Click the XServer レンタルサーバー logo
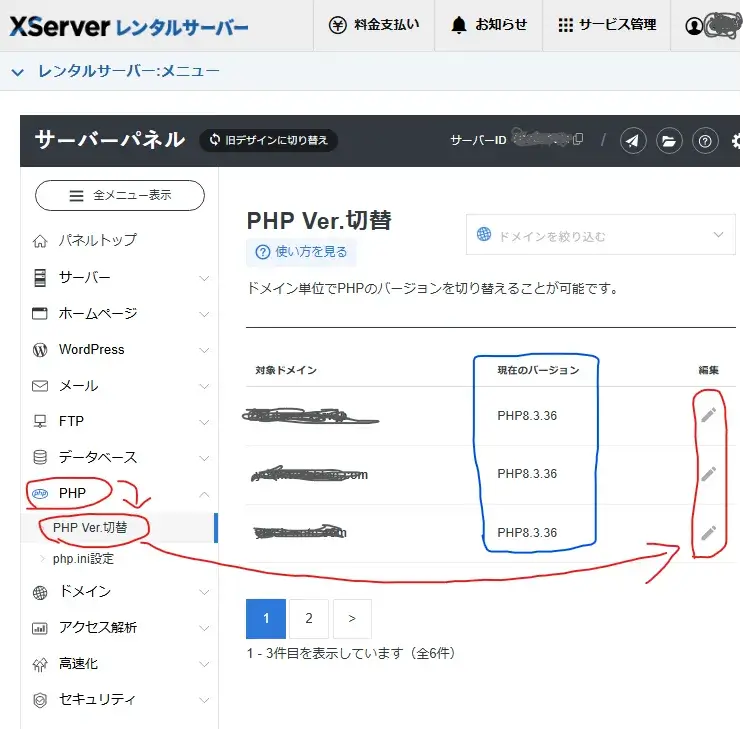Screen dimensions: 744x729 click(x=129, y=27)
